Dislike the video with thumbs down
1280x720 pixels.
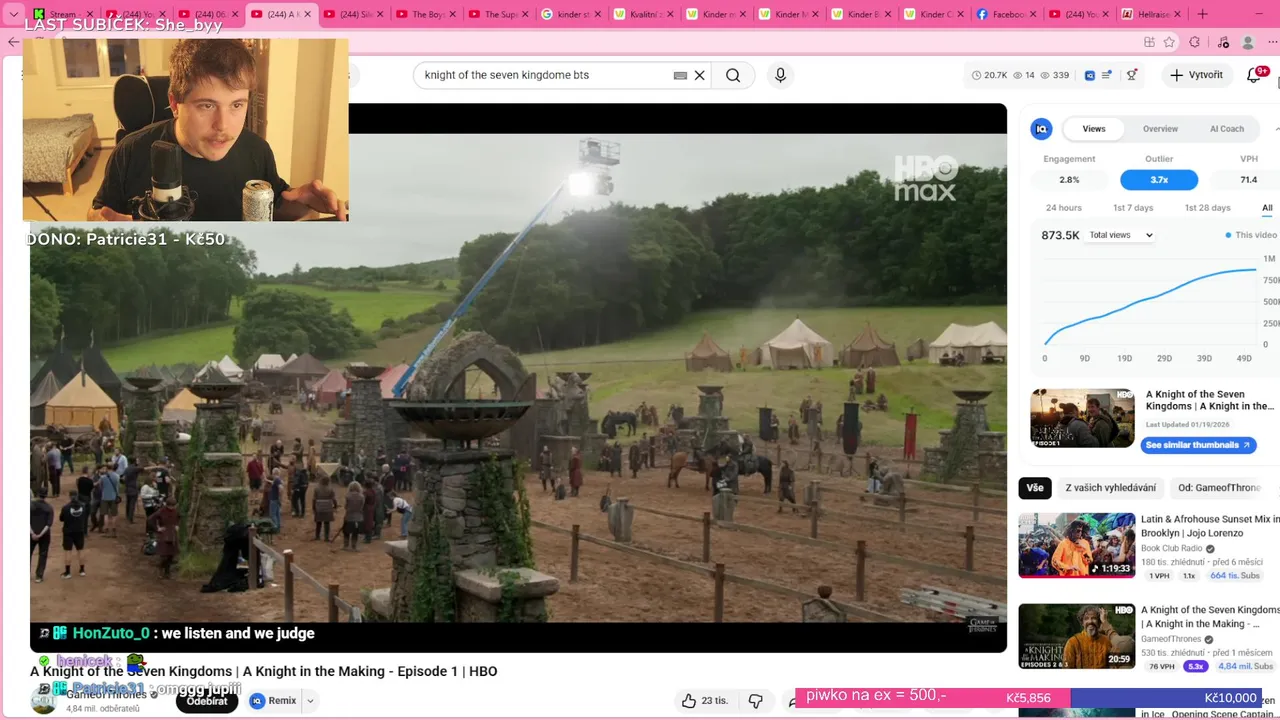tap(756, 701)
